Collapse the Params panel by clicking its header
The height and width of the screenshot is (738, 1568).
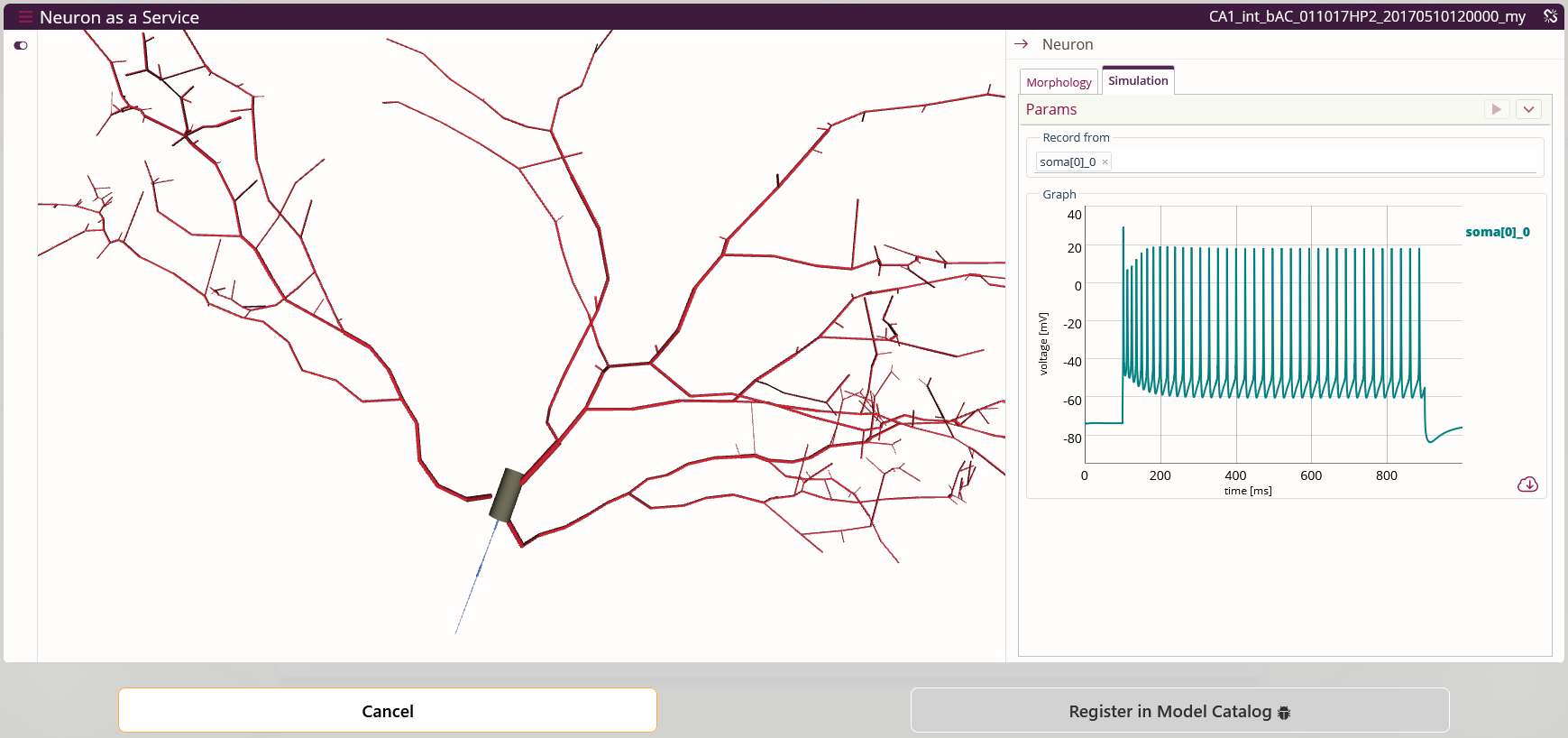1253,109
